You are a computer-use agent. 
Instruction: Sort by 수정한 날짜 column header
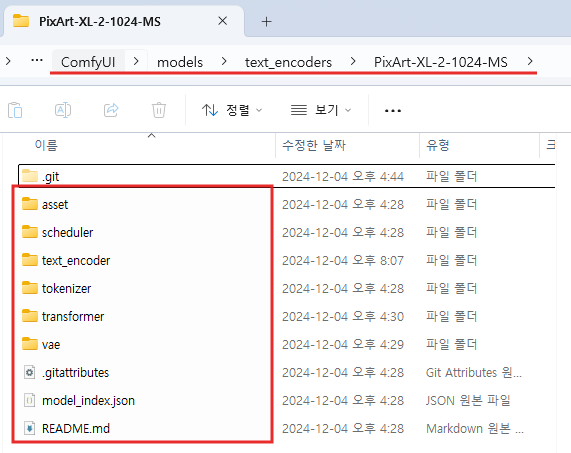[x=314, y=145]
